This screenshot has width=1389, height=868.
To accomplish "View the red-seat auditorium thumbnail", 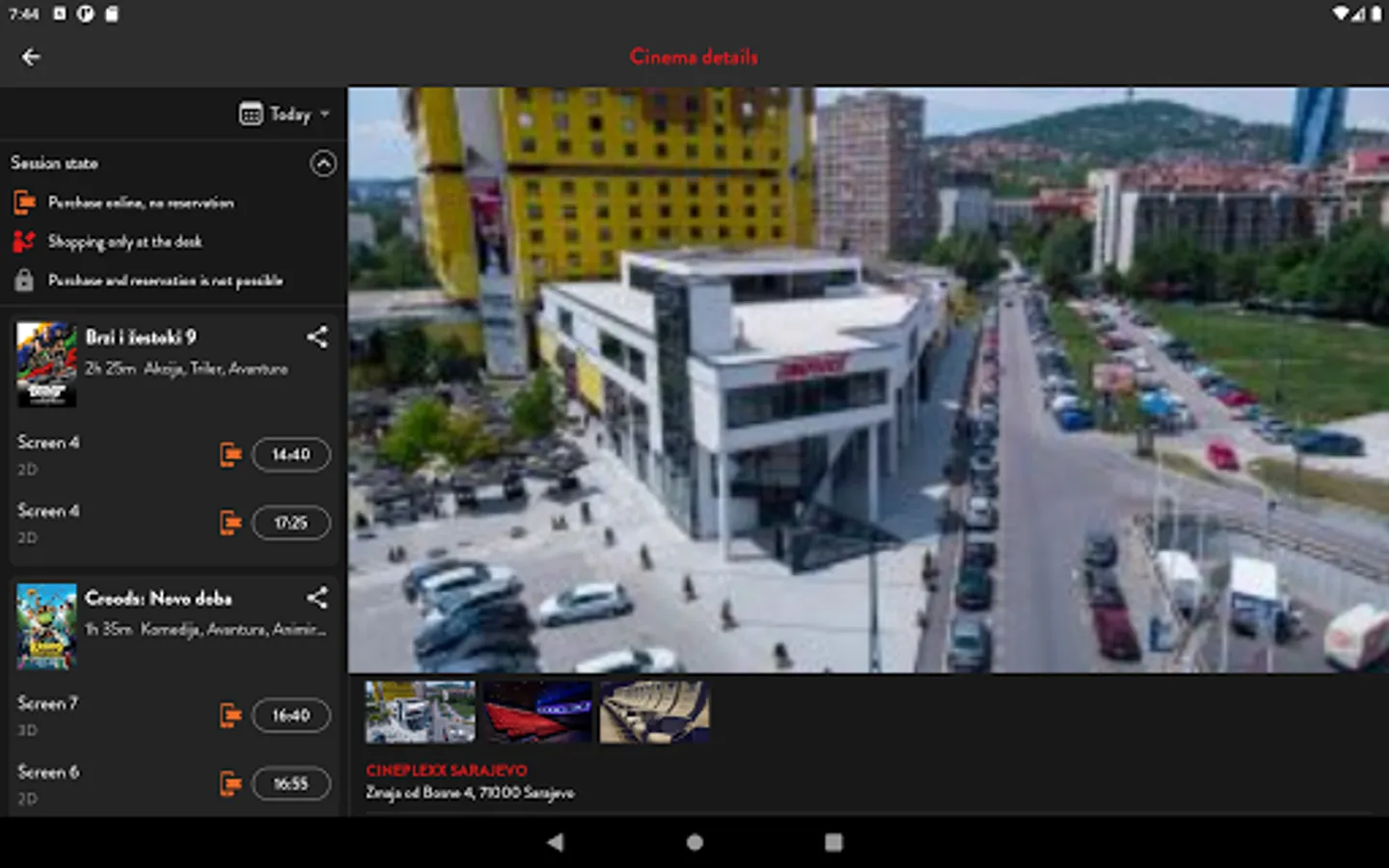I will point(537,712).
